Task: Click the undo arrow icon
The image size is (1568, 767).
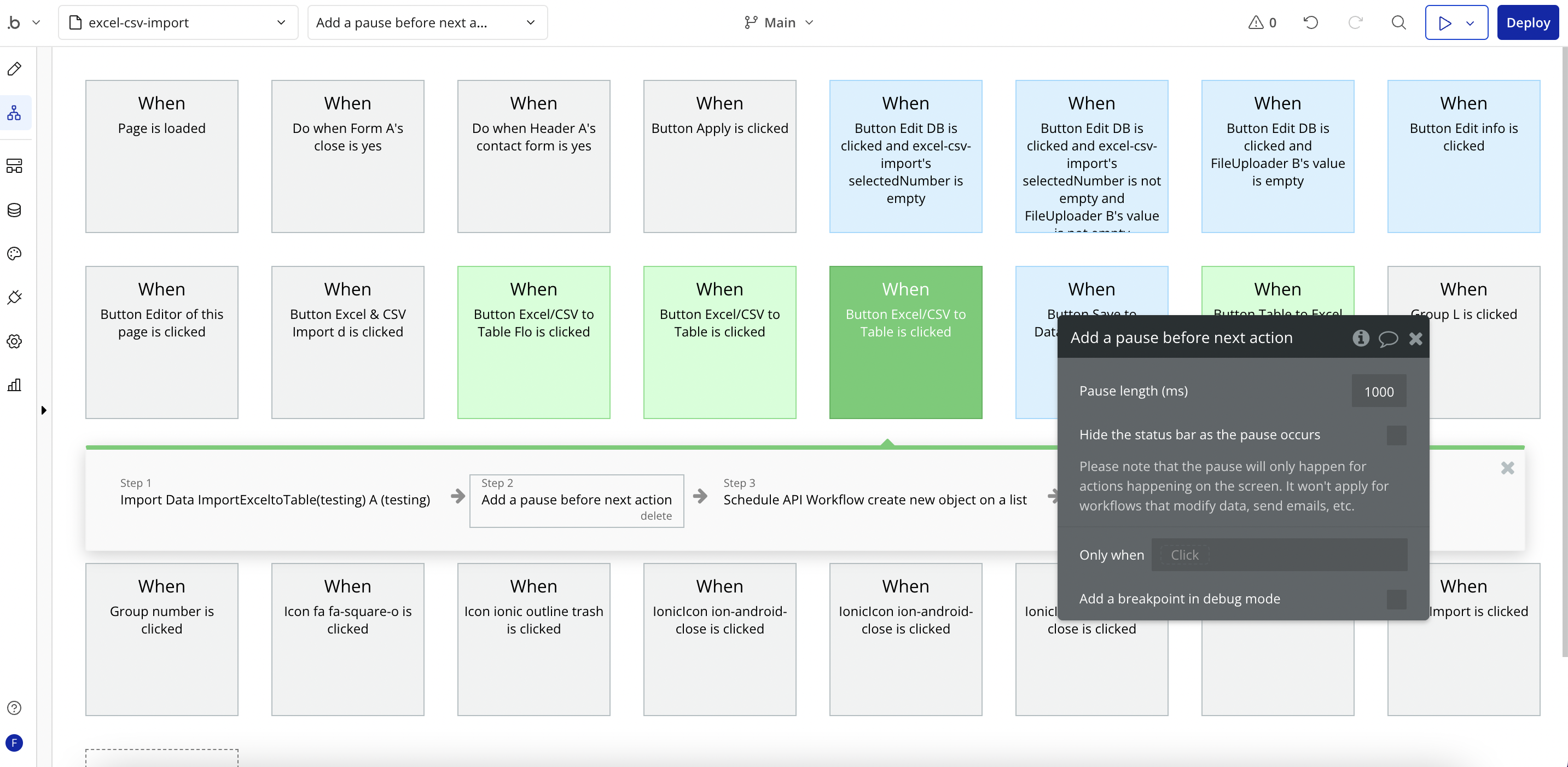Action: 1310,22
